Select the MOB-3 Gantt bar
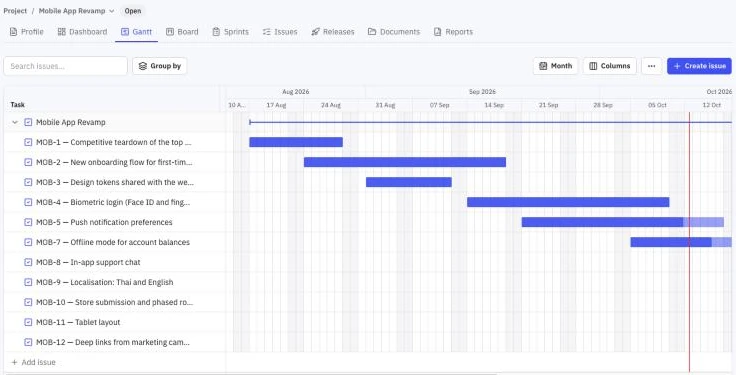The height and width of the screenshot is (375, 736). tap(408, 182)
